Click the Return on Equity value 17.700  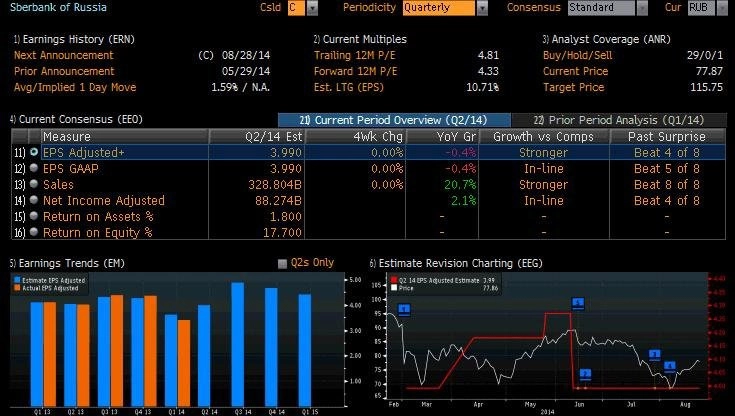pos(282,233)
